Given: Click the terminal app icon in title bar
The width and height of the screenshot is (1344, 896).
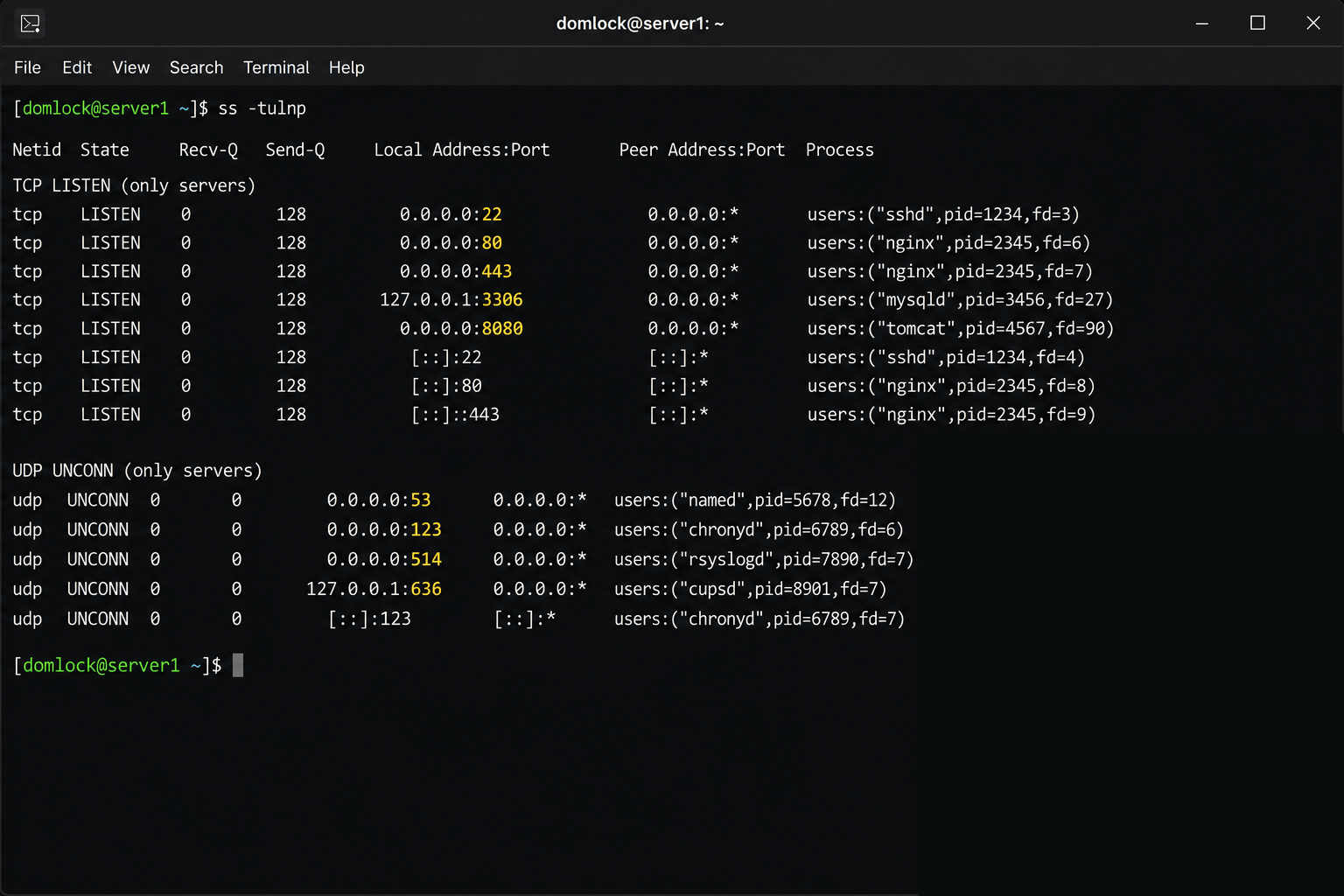Looking at the screenshot, I should click(x=30, y=24).
